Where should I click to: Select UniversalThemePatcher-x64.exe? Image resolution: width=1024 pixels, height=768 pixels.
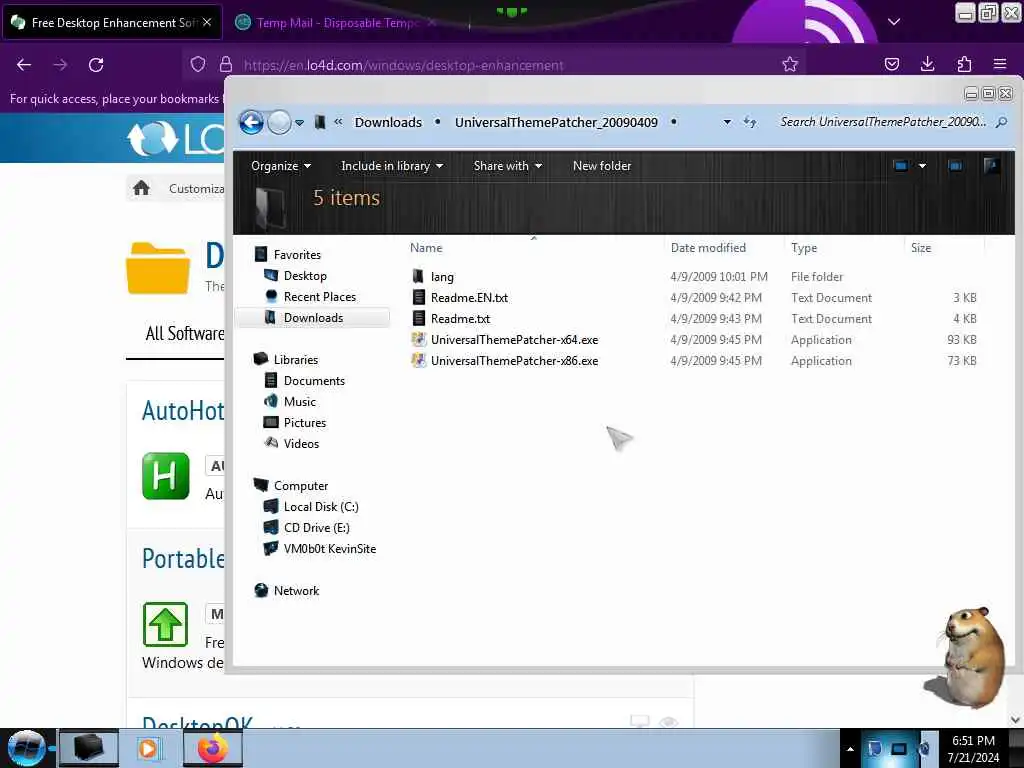click(x=514, y=340)
